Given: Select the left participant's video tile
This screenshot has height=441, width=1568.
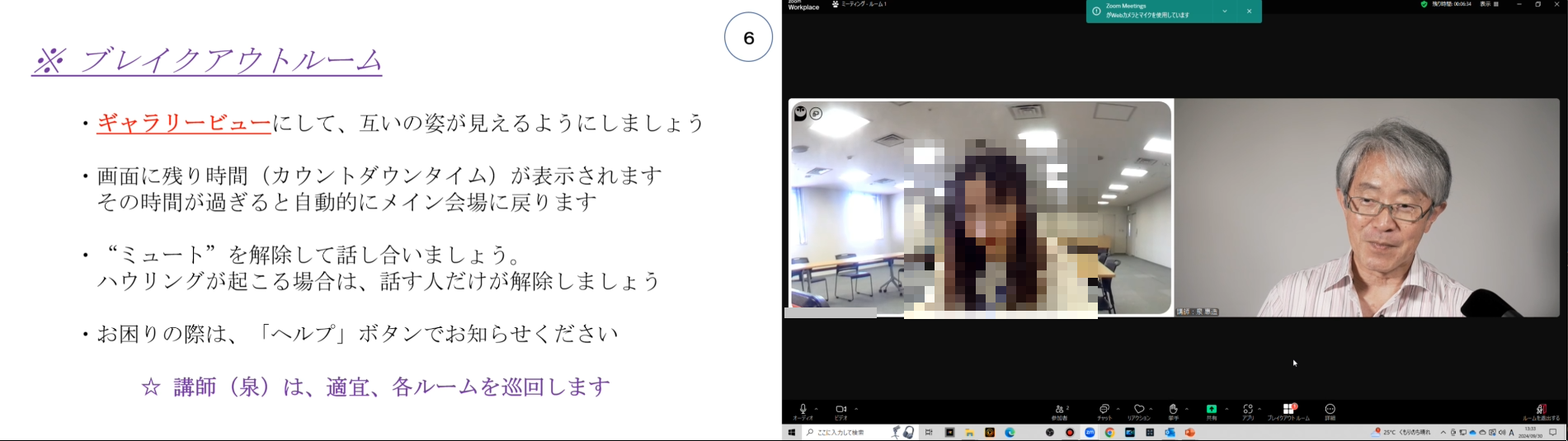Looking at the screenshot, I should (981, 208).
